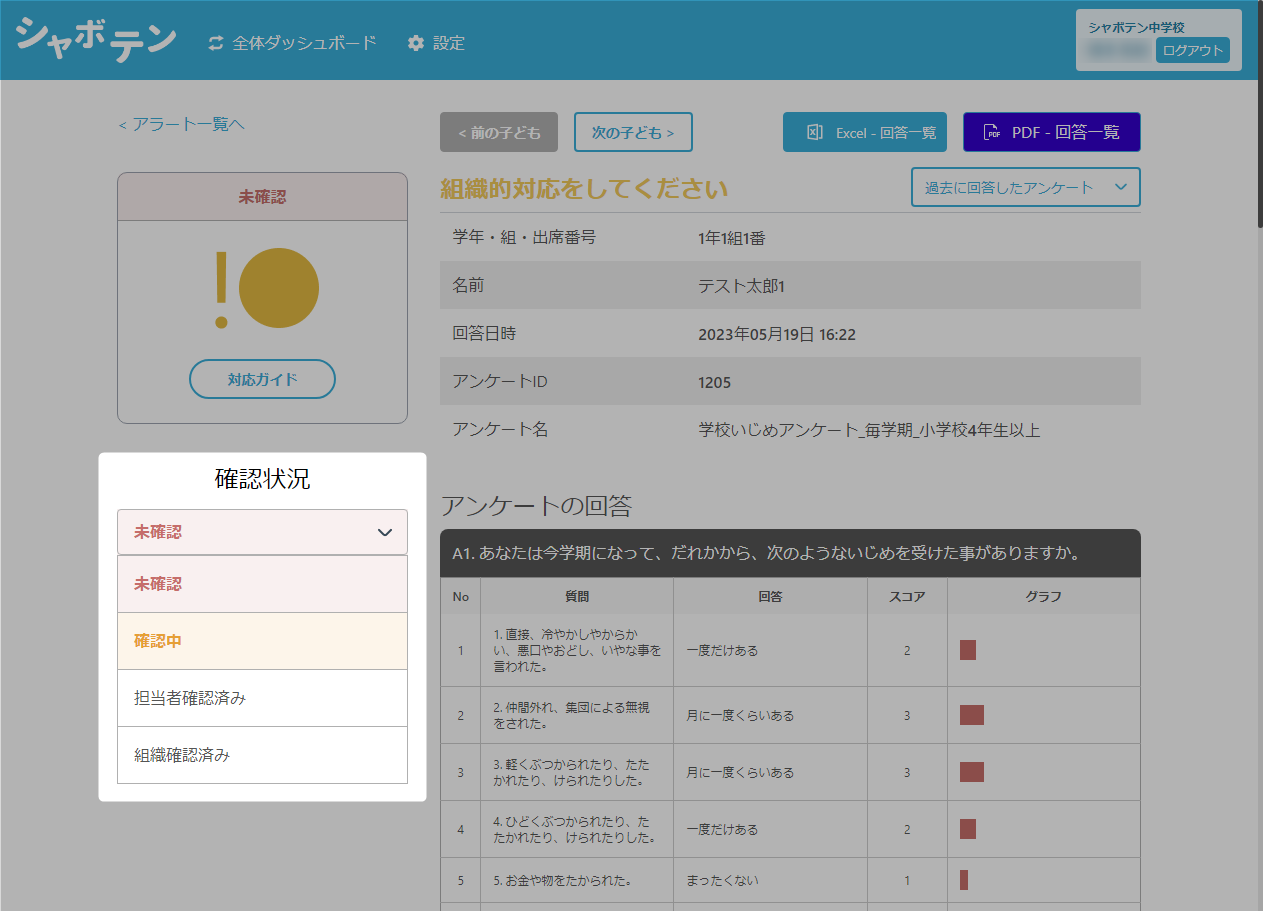The image size is (1263, 911).
Task: Click the 質問 column header
Action: coord(577,597)
